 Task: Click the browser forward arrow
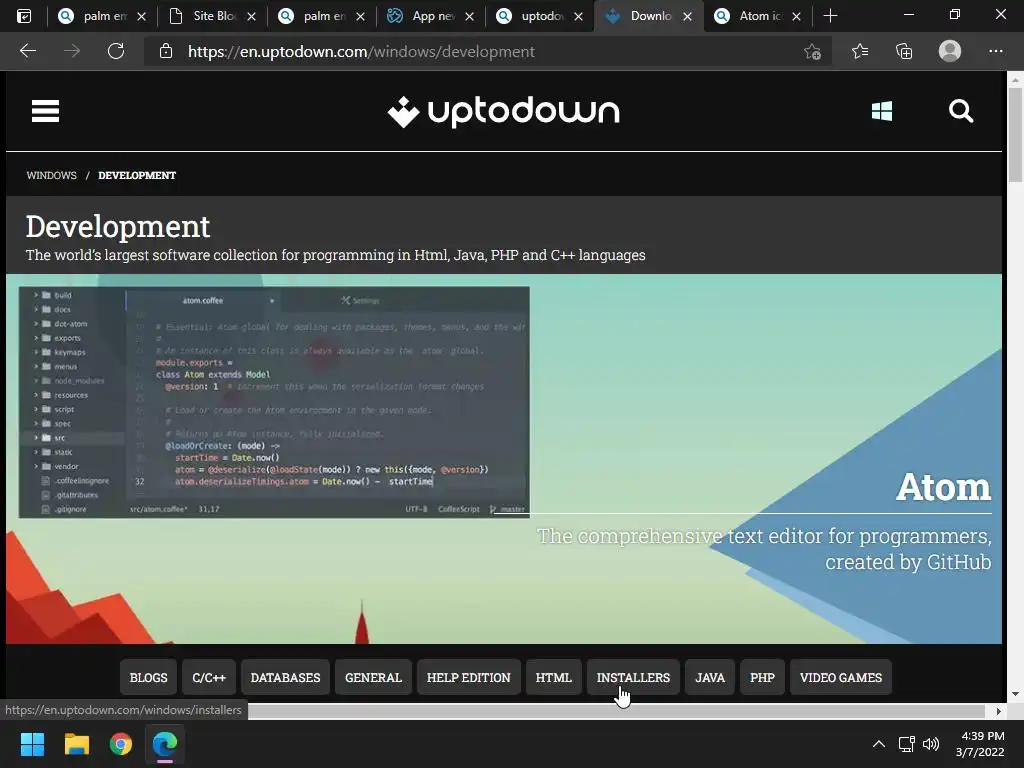[x=72, y=51]
